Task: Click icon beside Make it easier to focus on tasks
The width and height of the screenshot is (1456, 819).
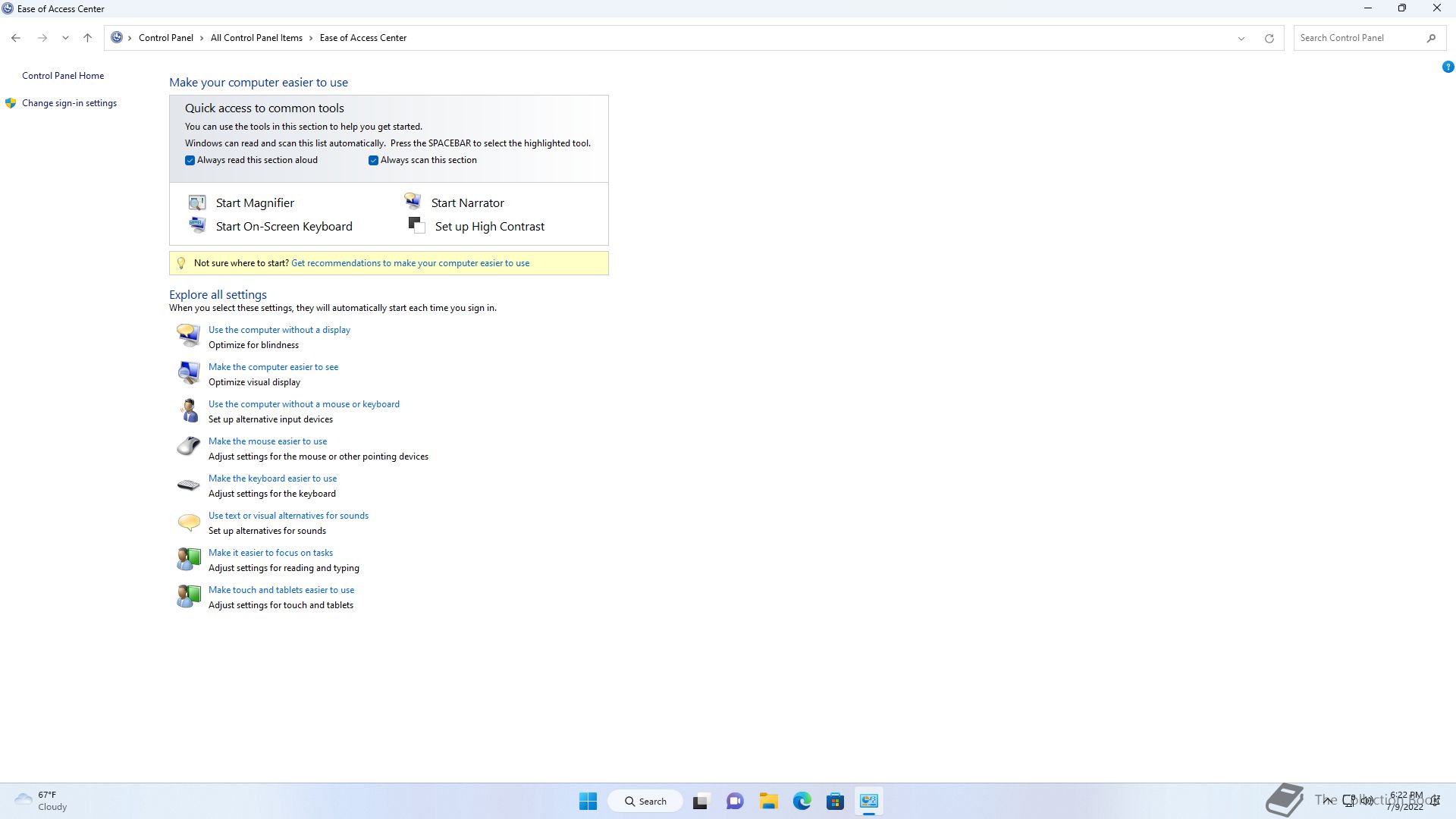Action: click(188, 559)
